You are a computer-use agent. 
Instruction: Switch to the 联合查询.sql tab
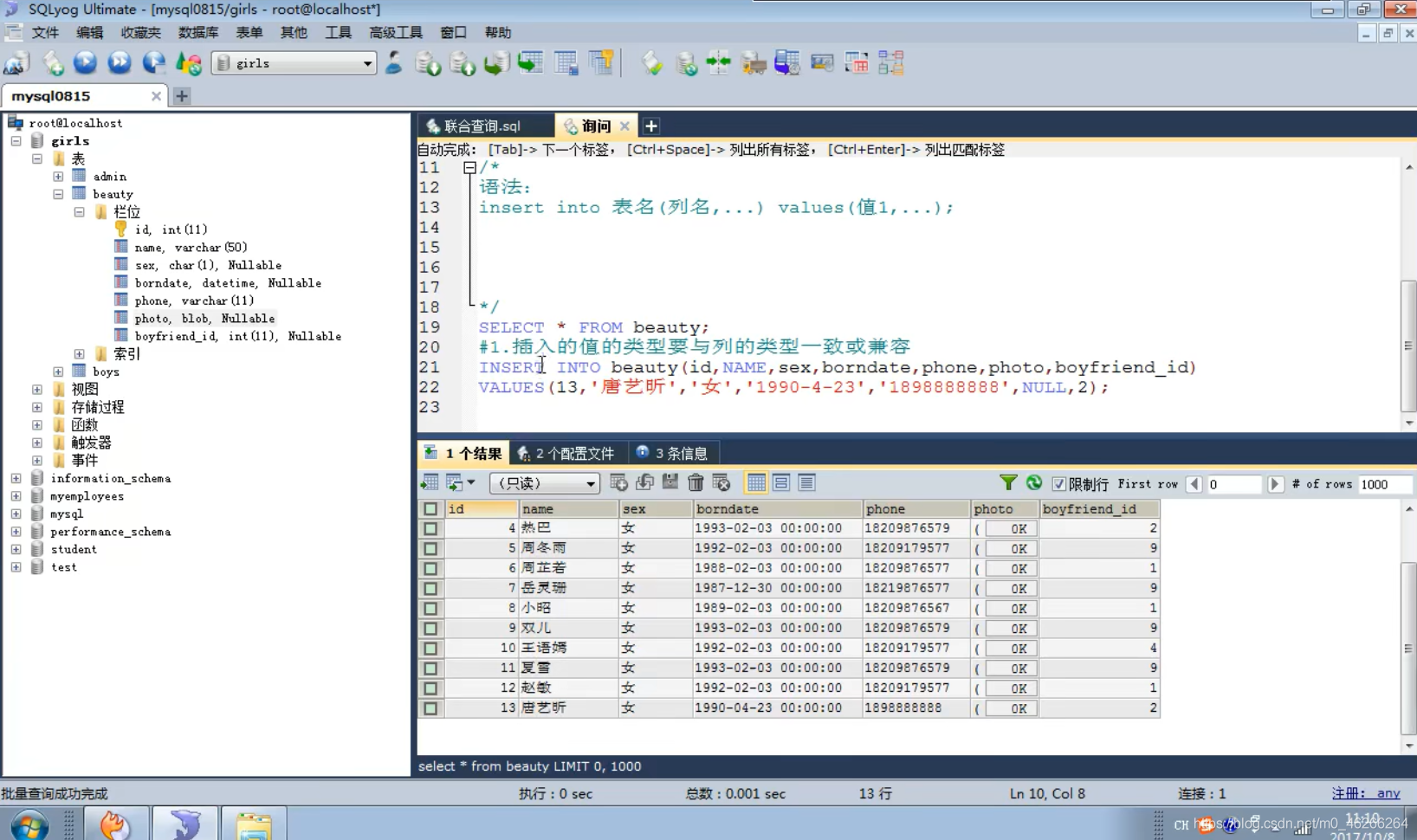coord(482,126)
